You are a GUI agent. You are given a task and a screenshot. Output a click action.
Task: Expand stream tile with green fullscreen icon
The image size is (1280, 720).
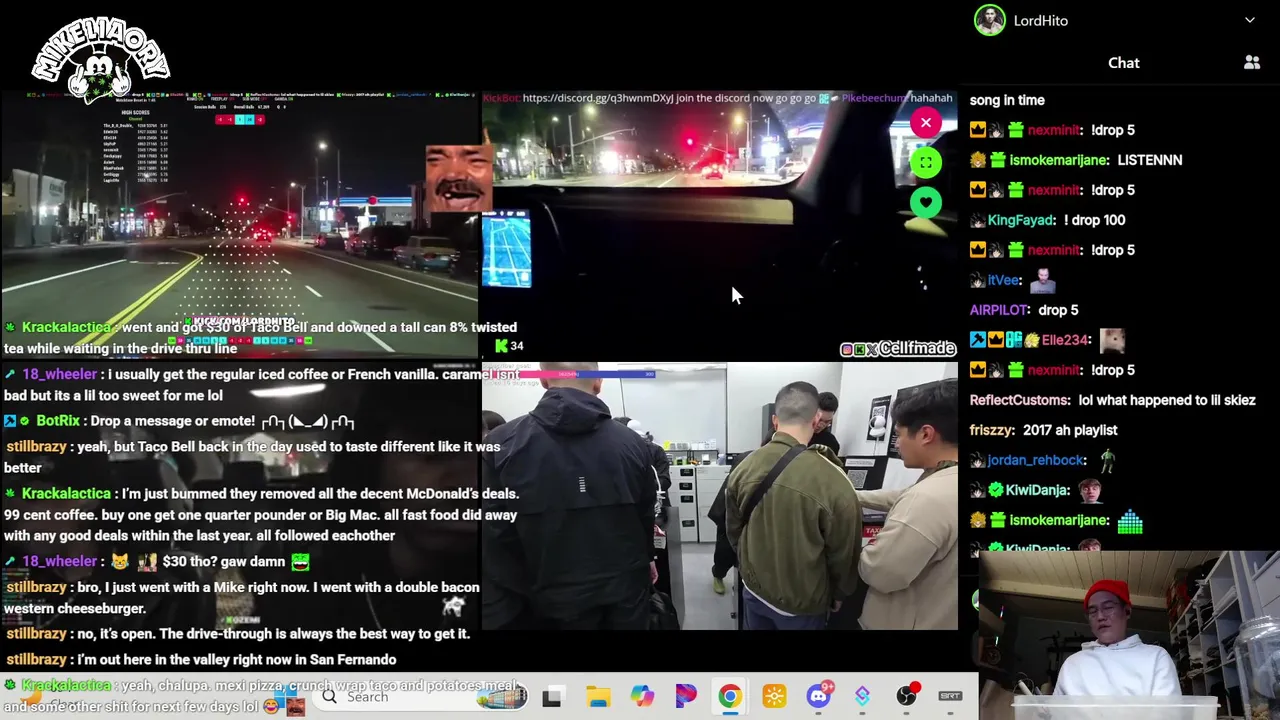926,162
